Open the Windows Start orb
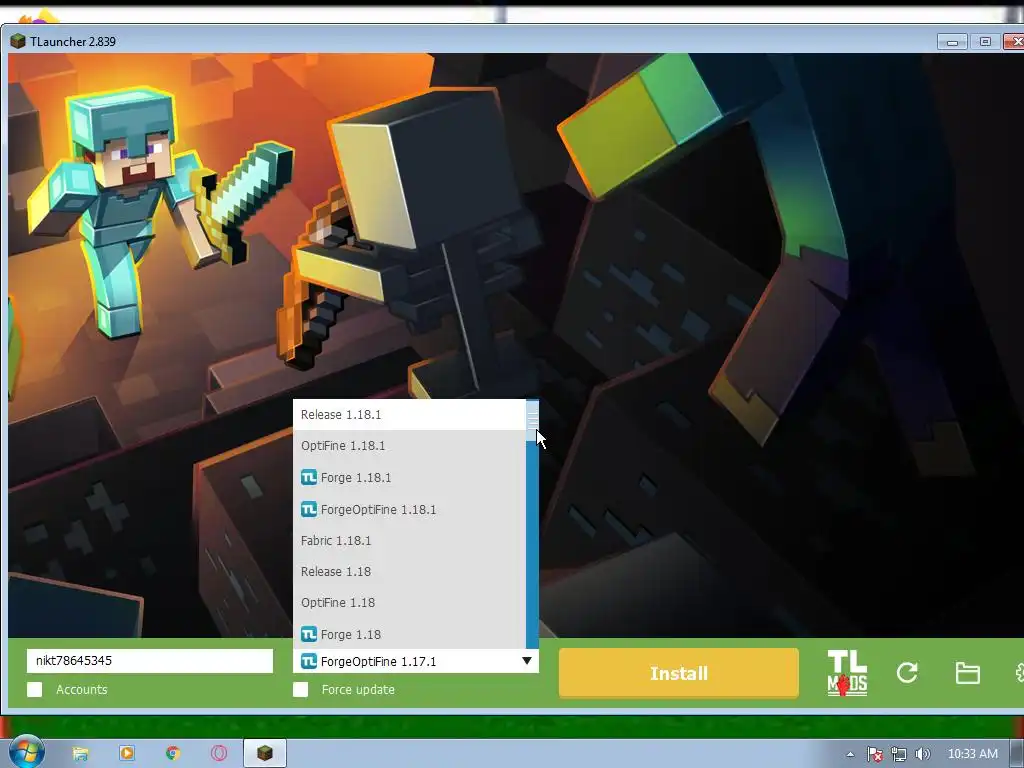Image resolution: width=1024 pixels, height=768 pixels. pyautogui.click(x=25, y=752)
